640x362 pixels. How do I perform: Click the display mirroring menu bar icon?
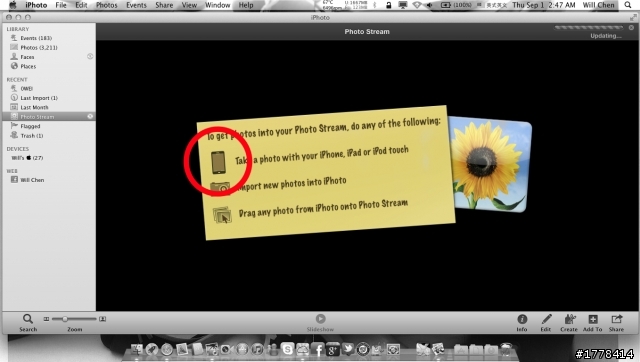coord(403,5)
